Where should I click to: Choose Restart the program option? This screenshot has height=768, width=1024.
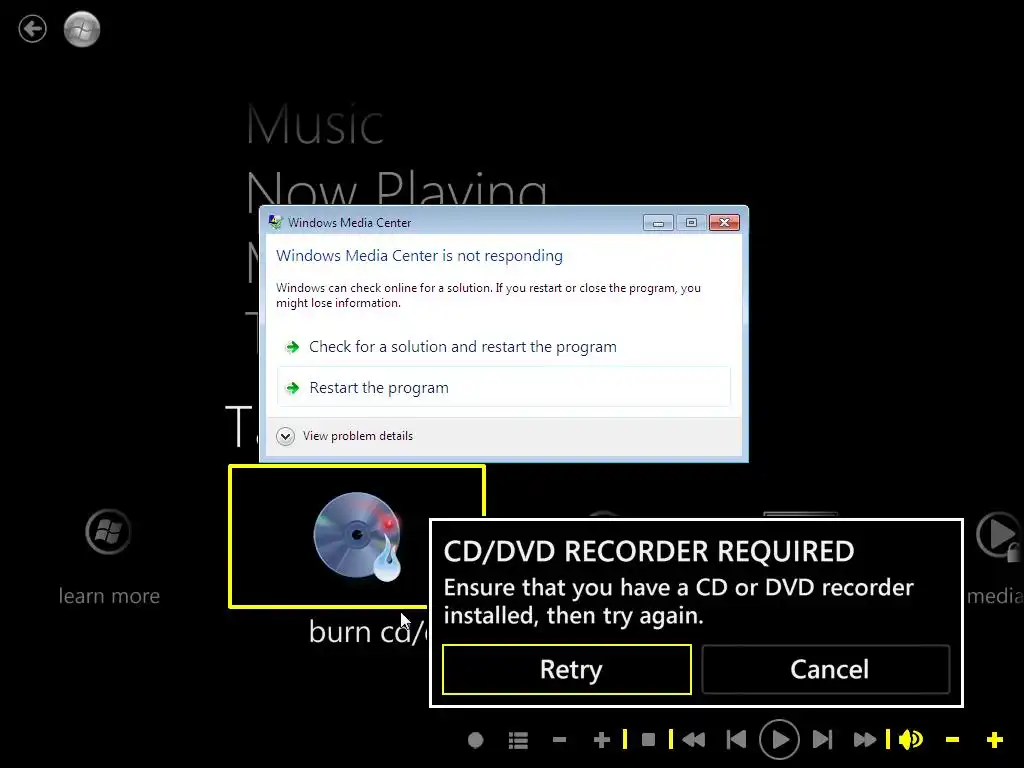coord(504,387)
